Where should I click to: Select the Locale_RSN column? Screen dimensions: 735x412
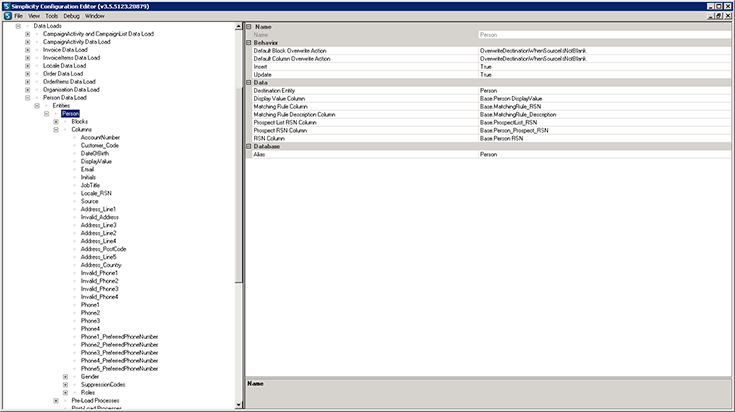point(96,193)
